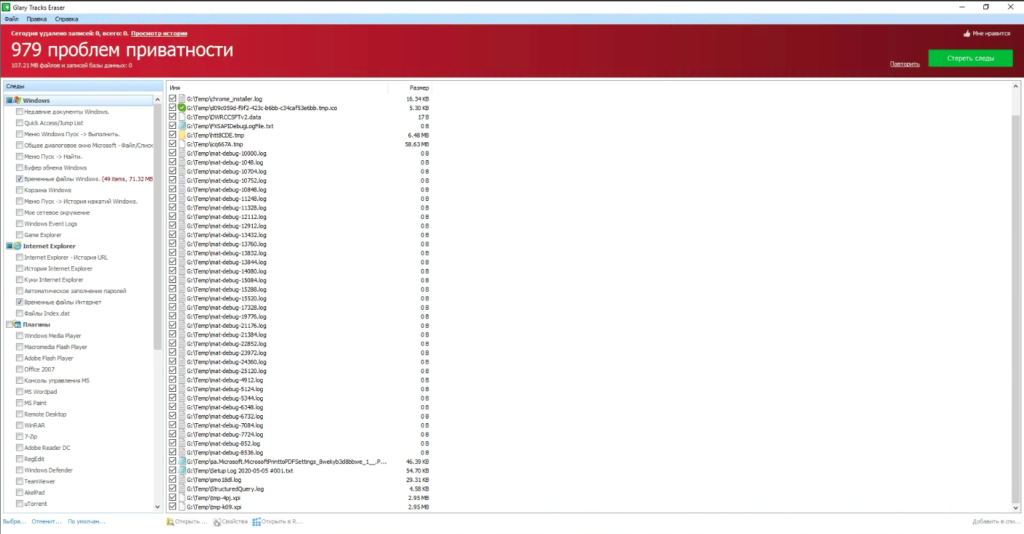The width and height of the screenshot is (1024, 534).
Task: Click the file icon of icq667A.tmp
Action: (182, 144)
